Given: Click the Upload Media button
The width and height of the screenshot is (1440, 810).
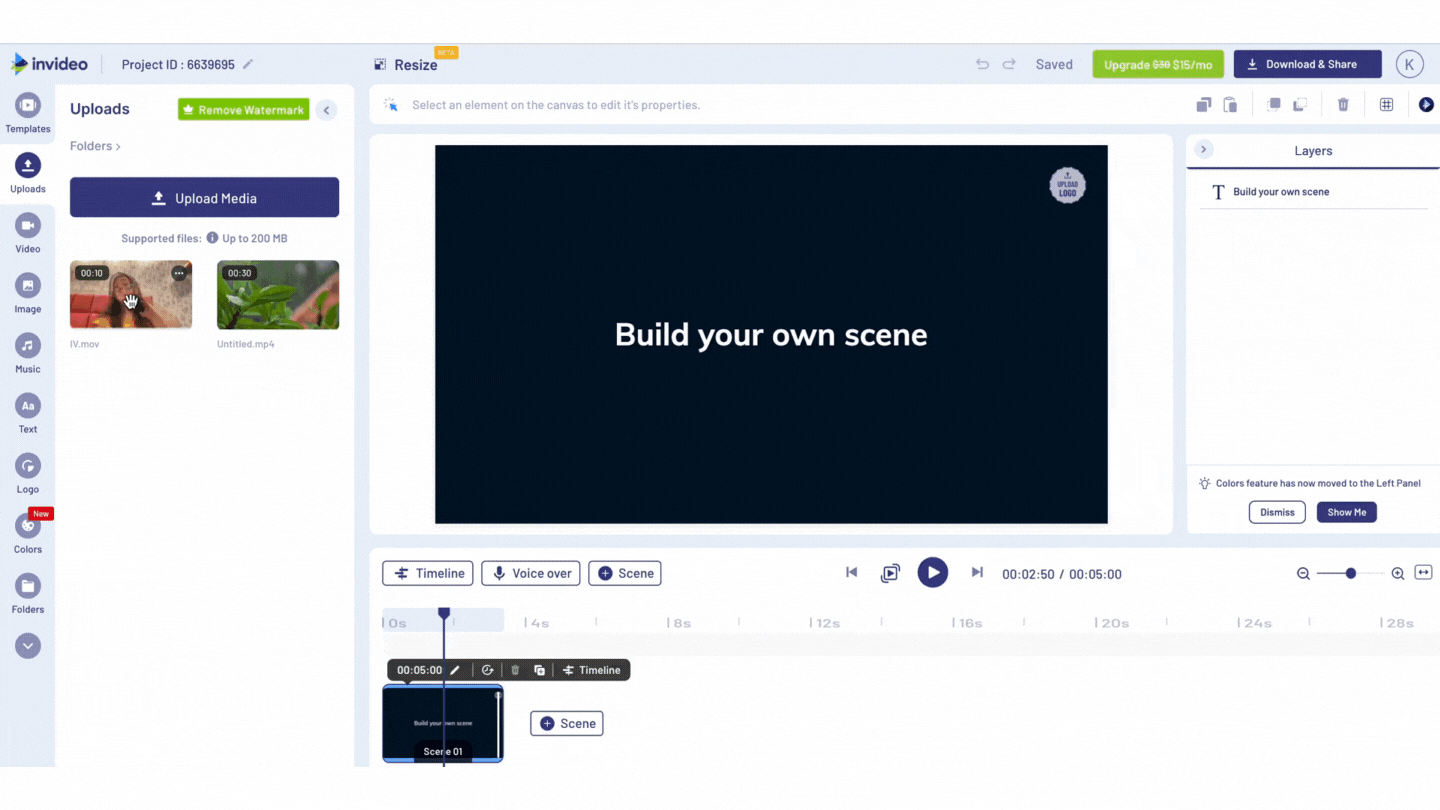Looking at the screenshot, I should (x=204, y=198).
